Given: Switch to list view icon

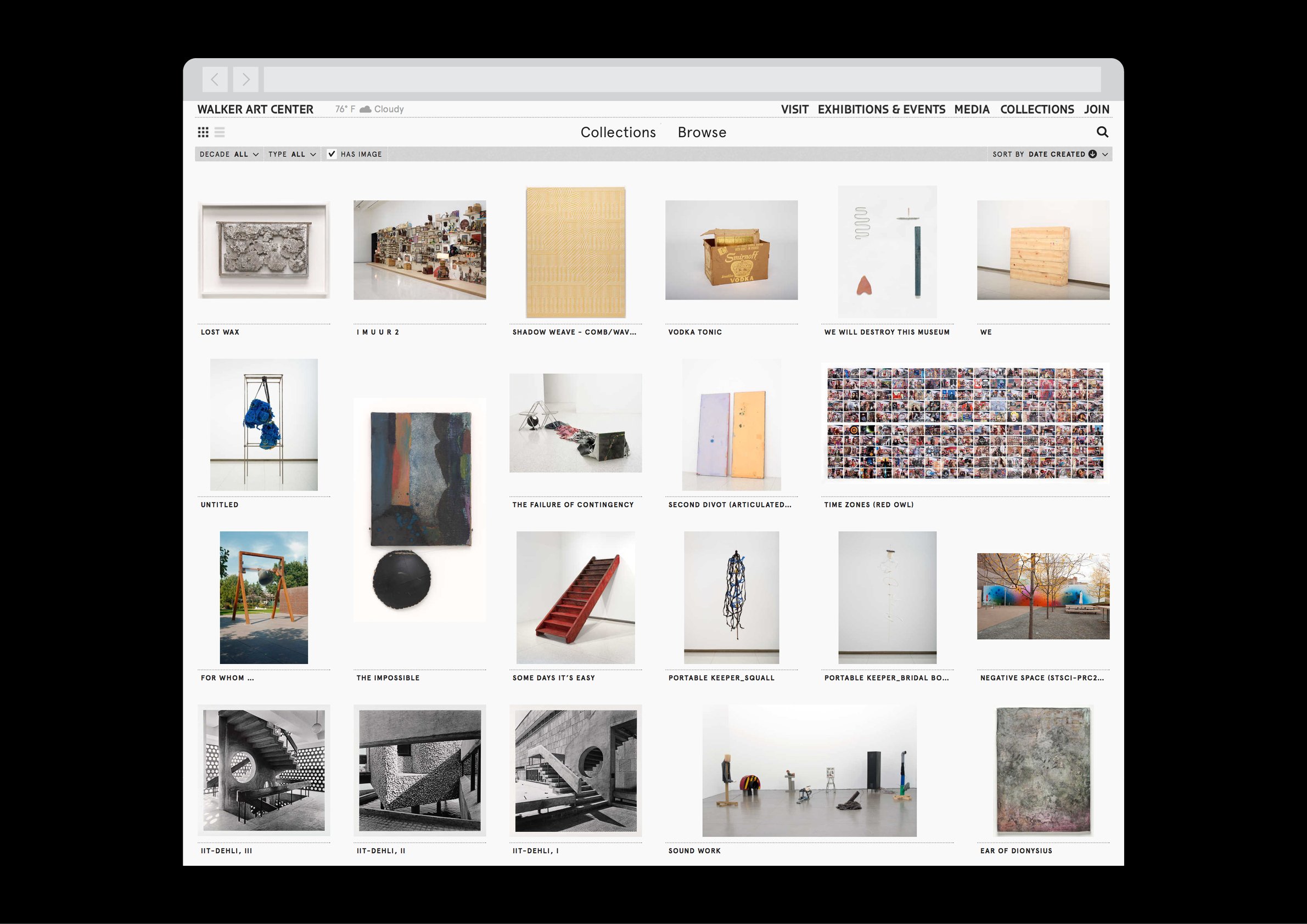Looking at the screenshot, I should (x=220, y=132).
